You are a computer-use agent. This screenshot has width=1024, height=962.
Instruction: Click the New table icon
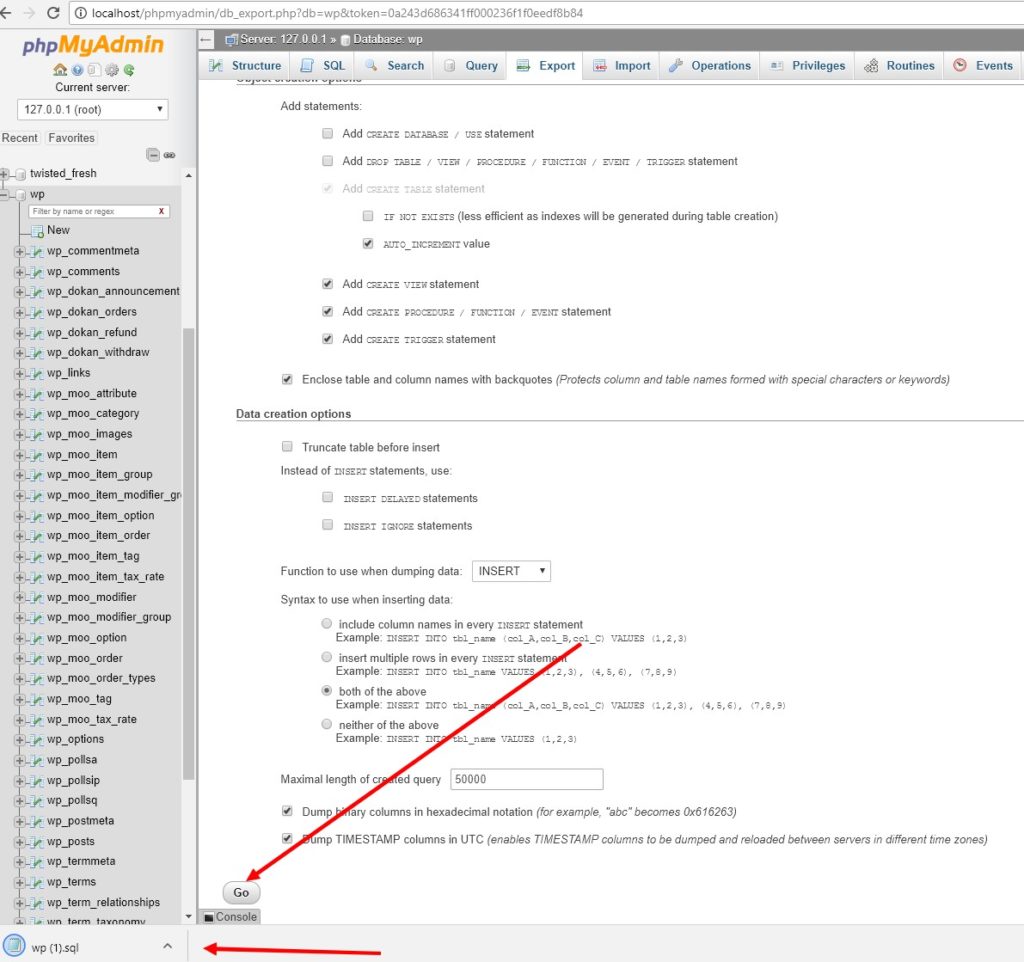pyautogui.click(x=38, y=231)
